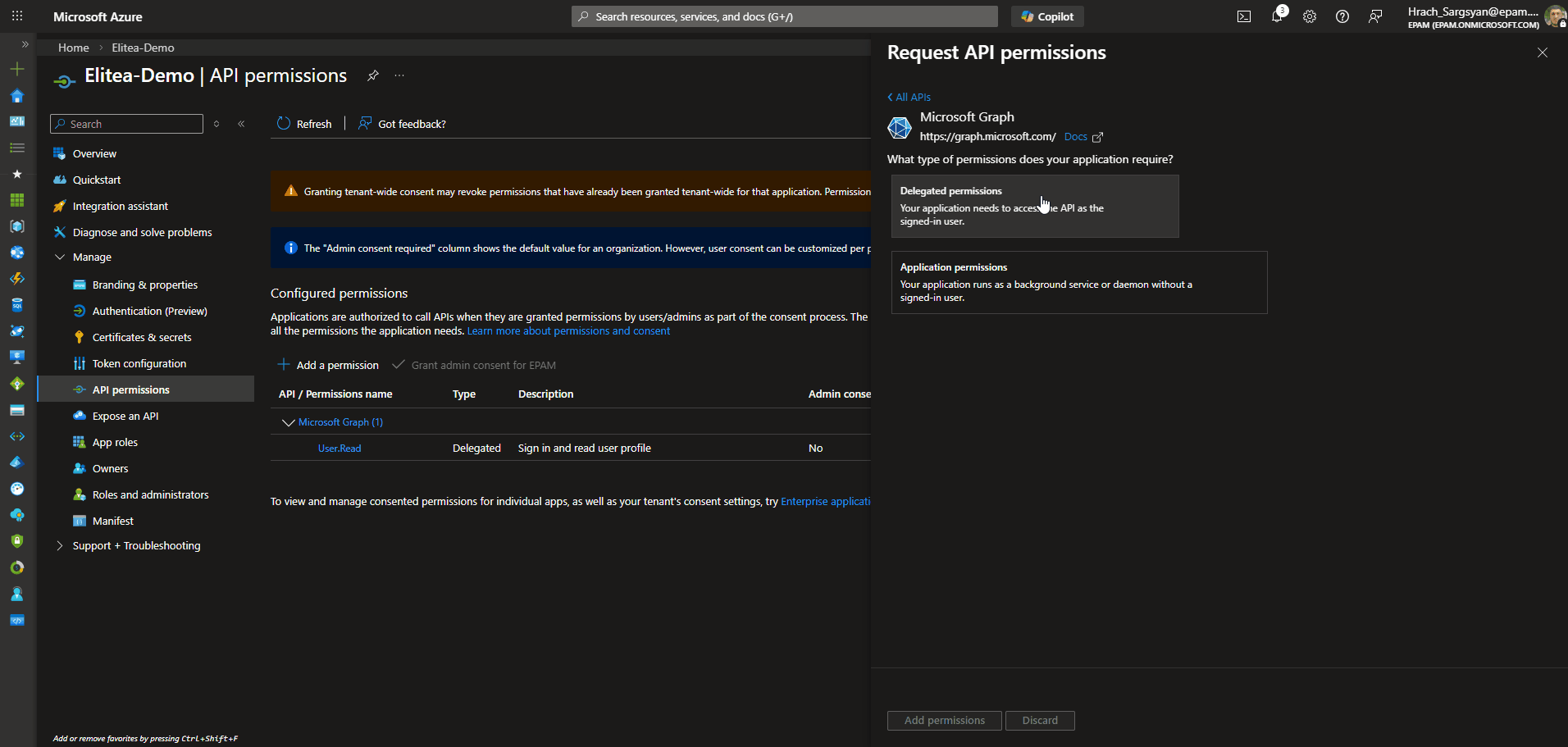Click the Add permissions button

(x=944, y=720)
